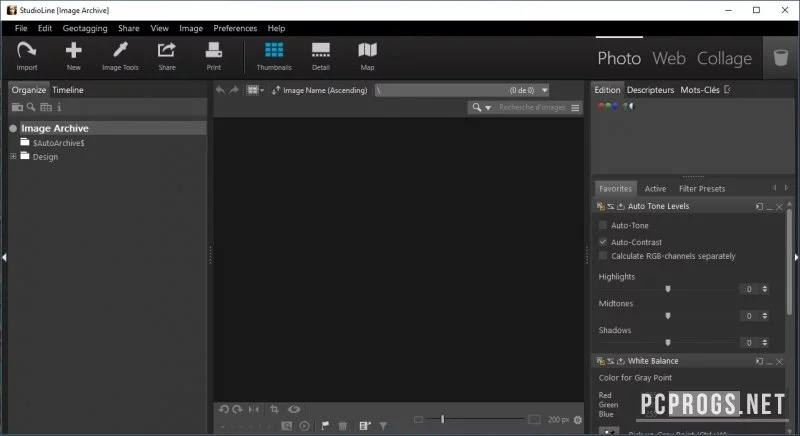Click the rotate right icon
800x436 pixels.
click(237, 409)
